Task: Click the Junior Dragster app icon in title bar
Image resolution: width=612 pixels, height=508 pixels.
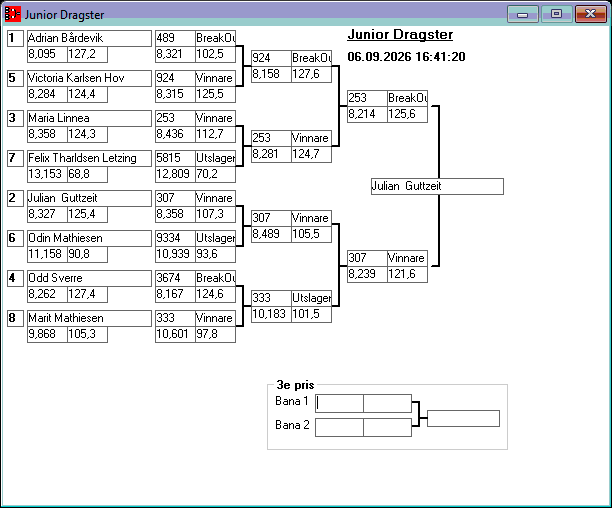Action: [x=12, y=14]
